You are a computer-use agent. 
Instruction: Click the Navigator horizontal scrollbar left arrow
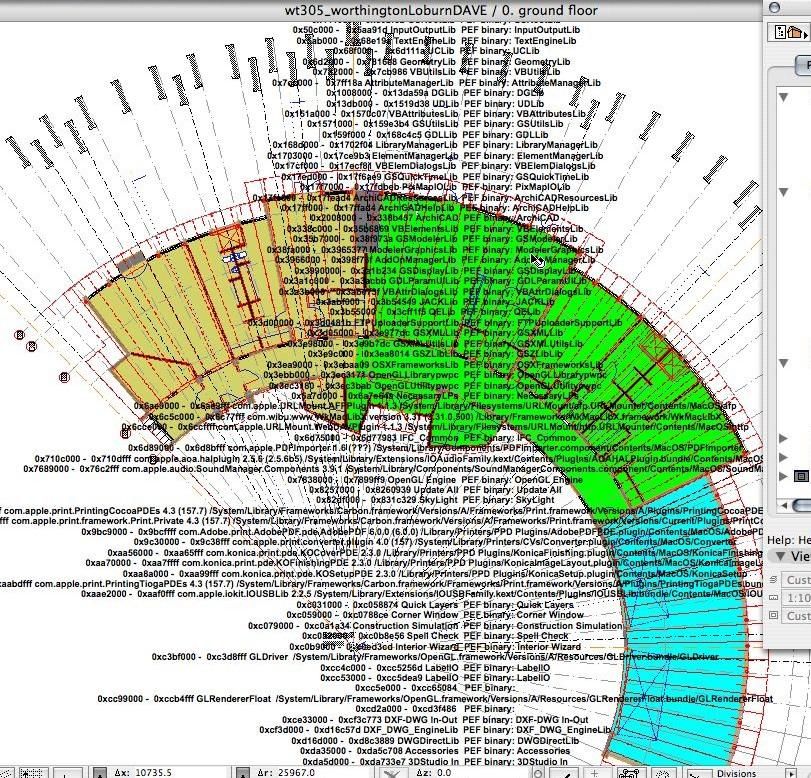[784, 505]
